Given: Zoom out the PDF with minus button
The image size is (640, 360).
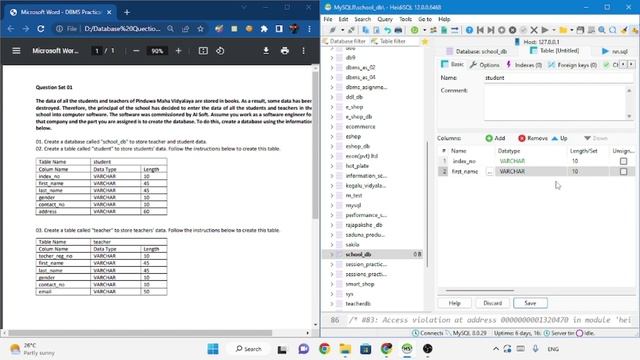Looking at the screenshot, I should [x=136, y=51].
